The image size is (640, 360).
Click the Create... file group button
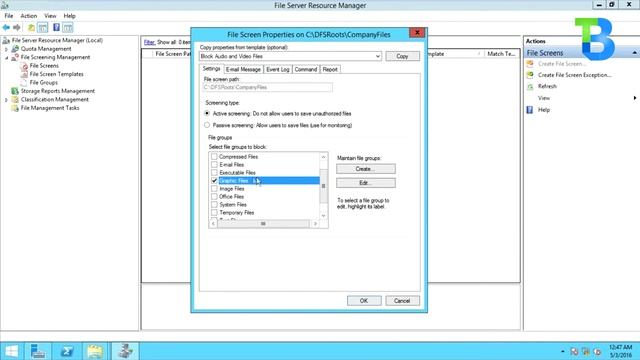366,169
